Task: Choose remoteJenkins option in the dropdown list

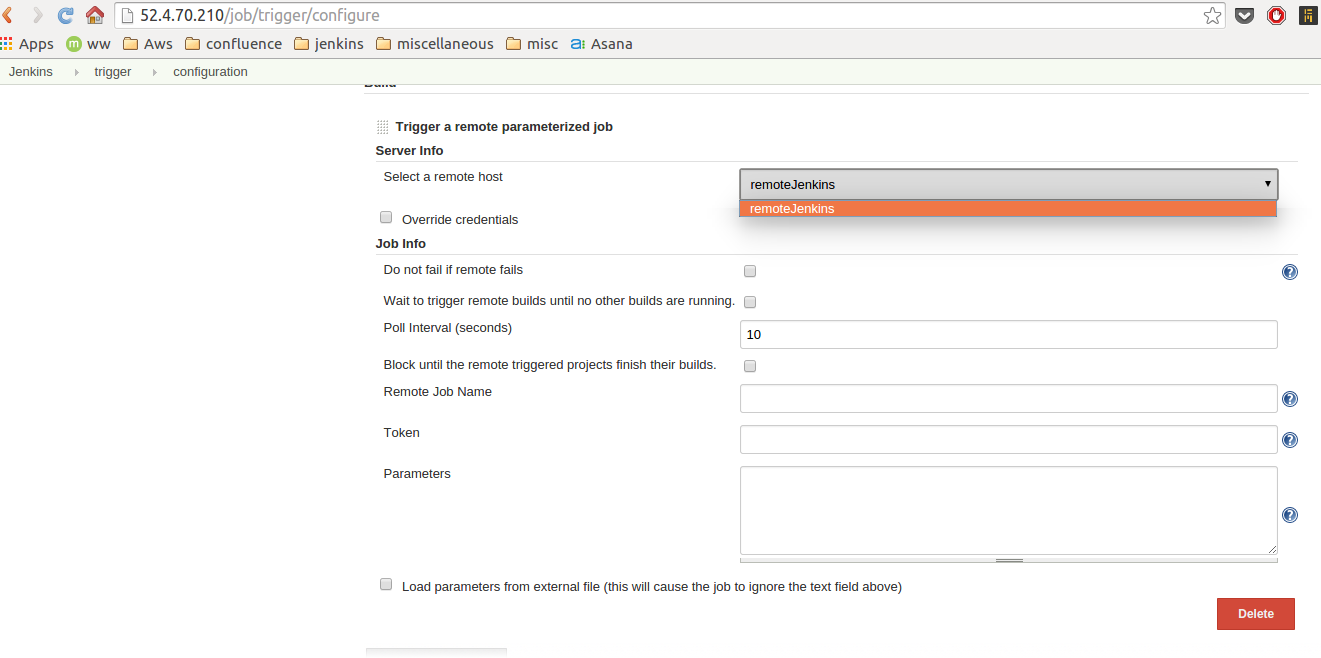Action: pos(1007,209)
